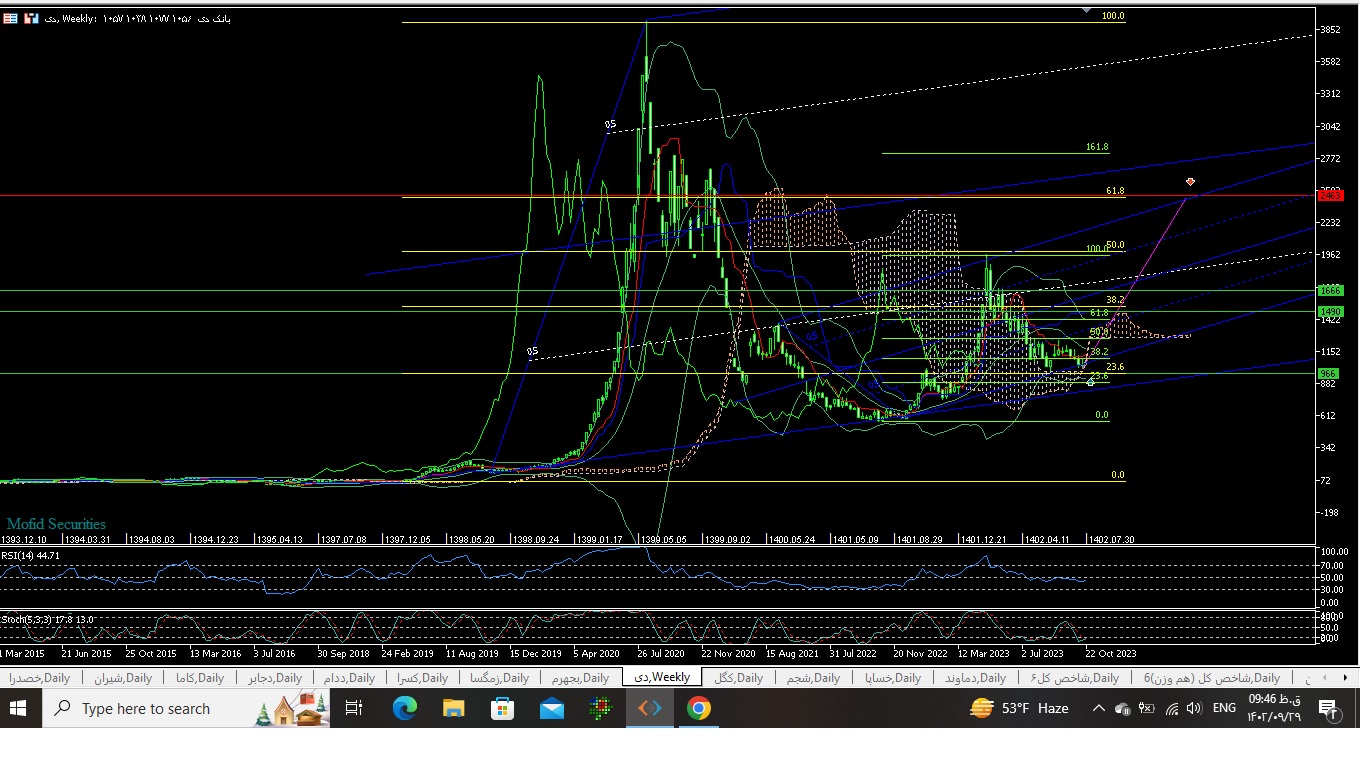Click the red grid icon at chart top-left

pyautogui.click(x=9, y=19)
